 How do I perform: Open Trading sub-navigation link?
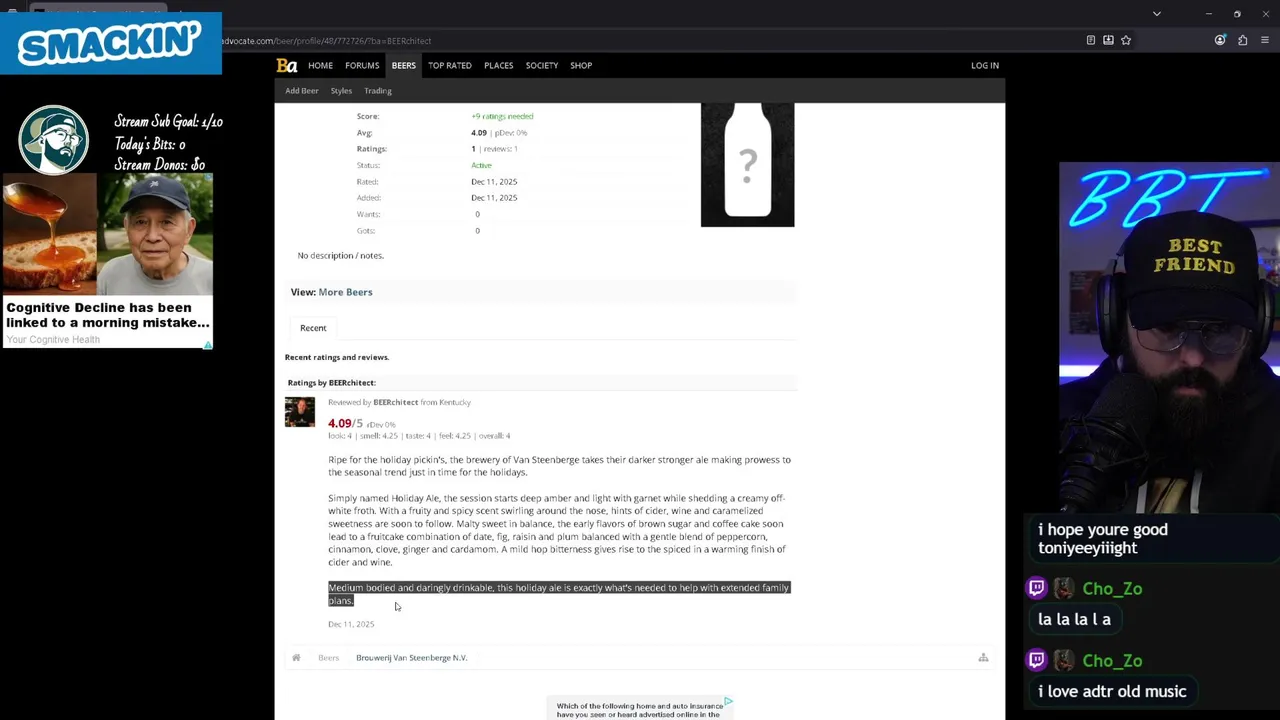[378, 91]
